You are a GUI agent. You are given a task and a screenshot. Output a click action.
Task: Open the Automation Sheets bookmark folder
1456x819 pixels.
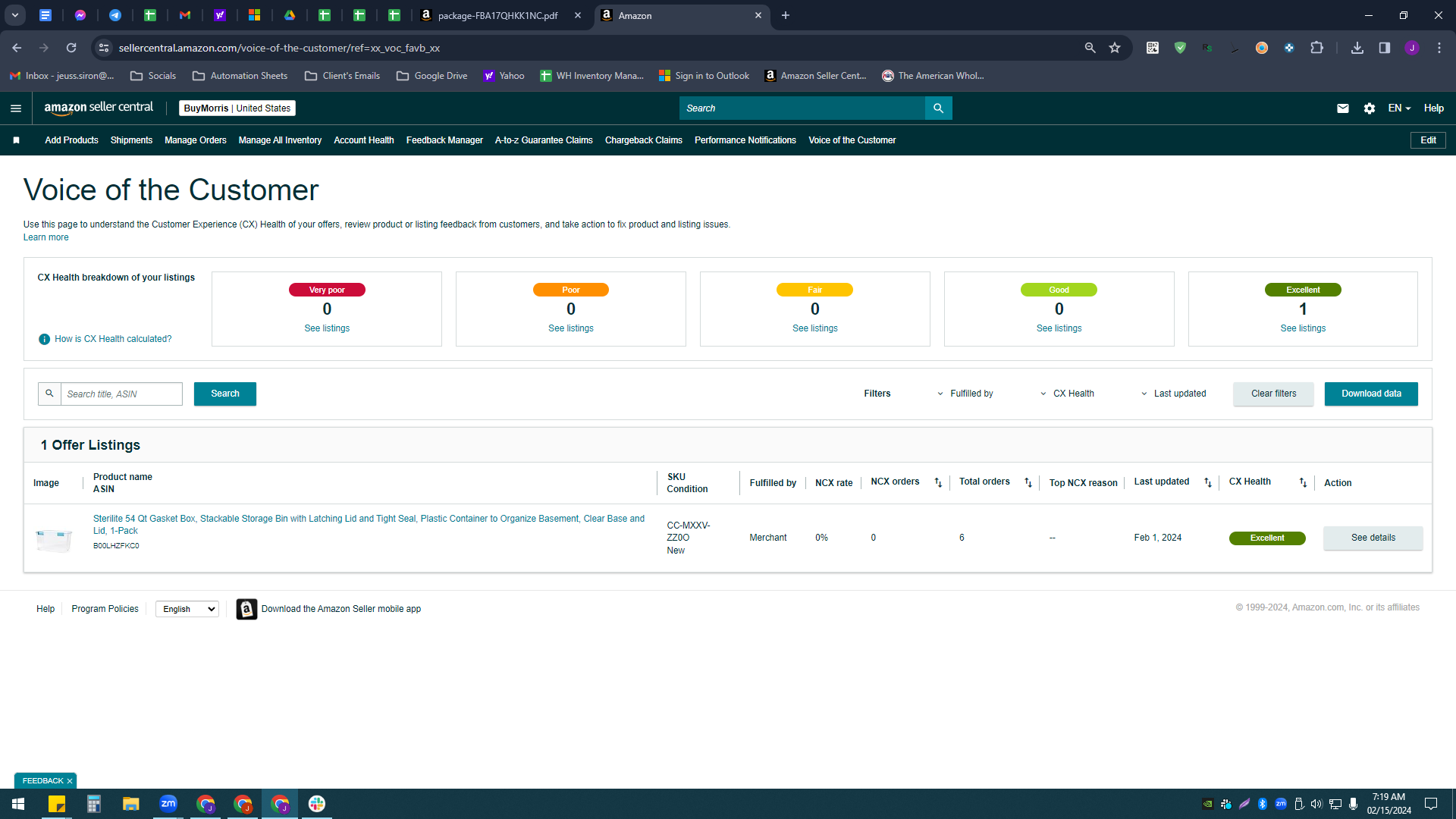tap(240, 76)
